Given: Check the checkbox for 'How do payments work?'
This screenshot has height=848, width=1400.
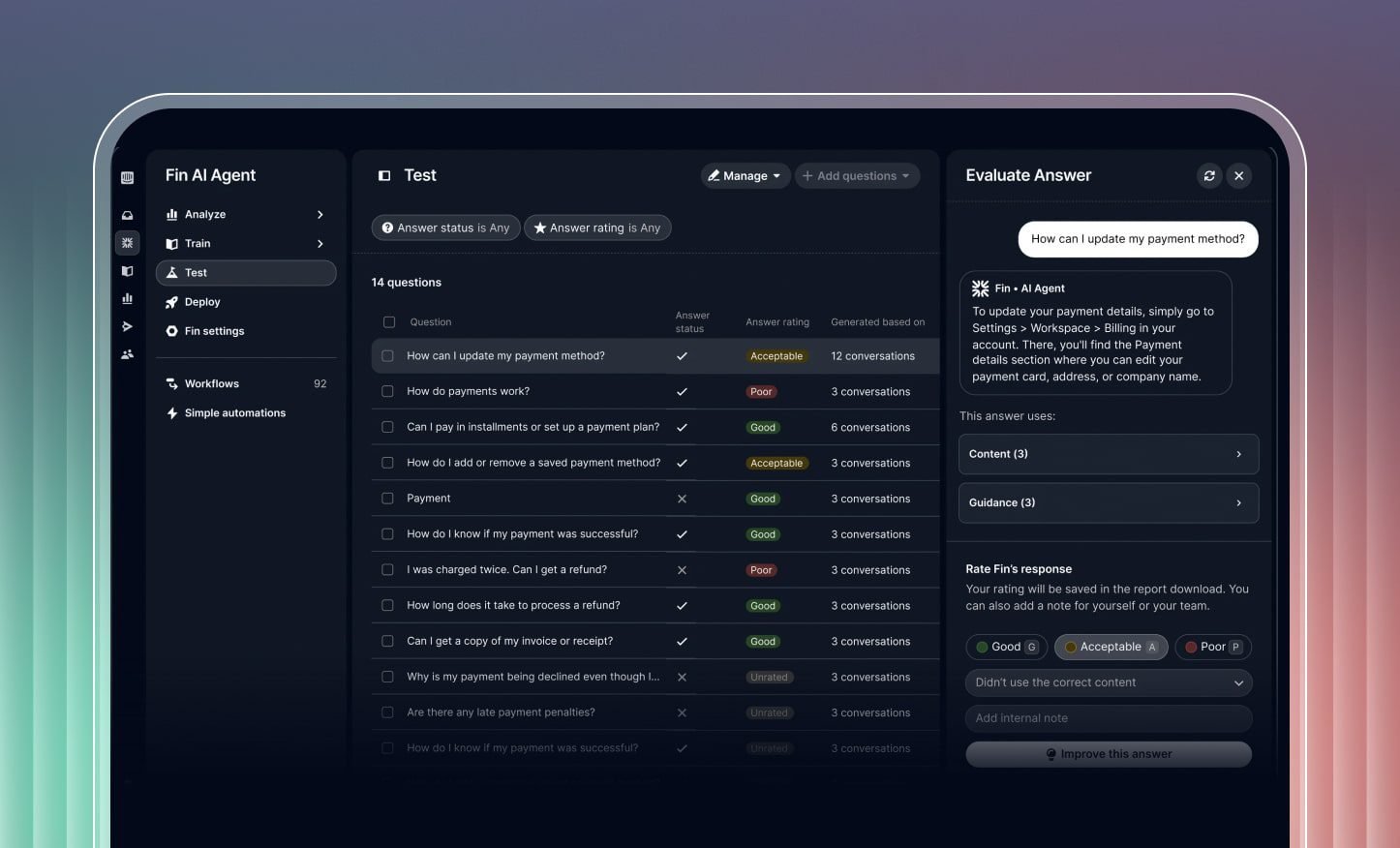Looking at the screenshot, I should point(387,391).
